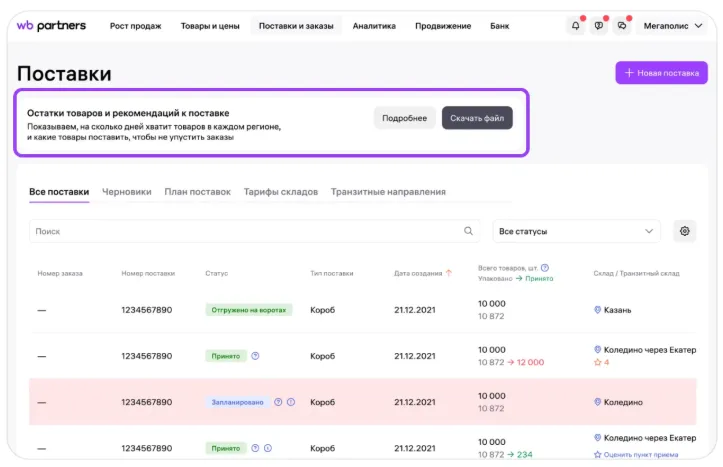Open the notifications bell icon
This screenshot has width=723, height=467.
[x=576, y=26]
